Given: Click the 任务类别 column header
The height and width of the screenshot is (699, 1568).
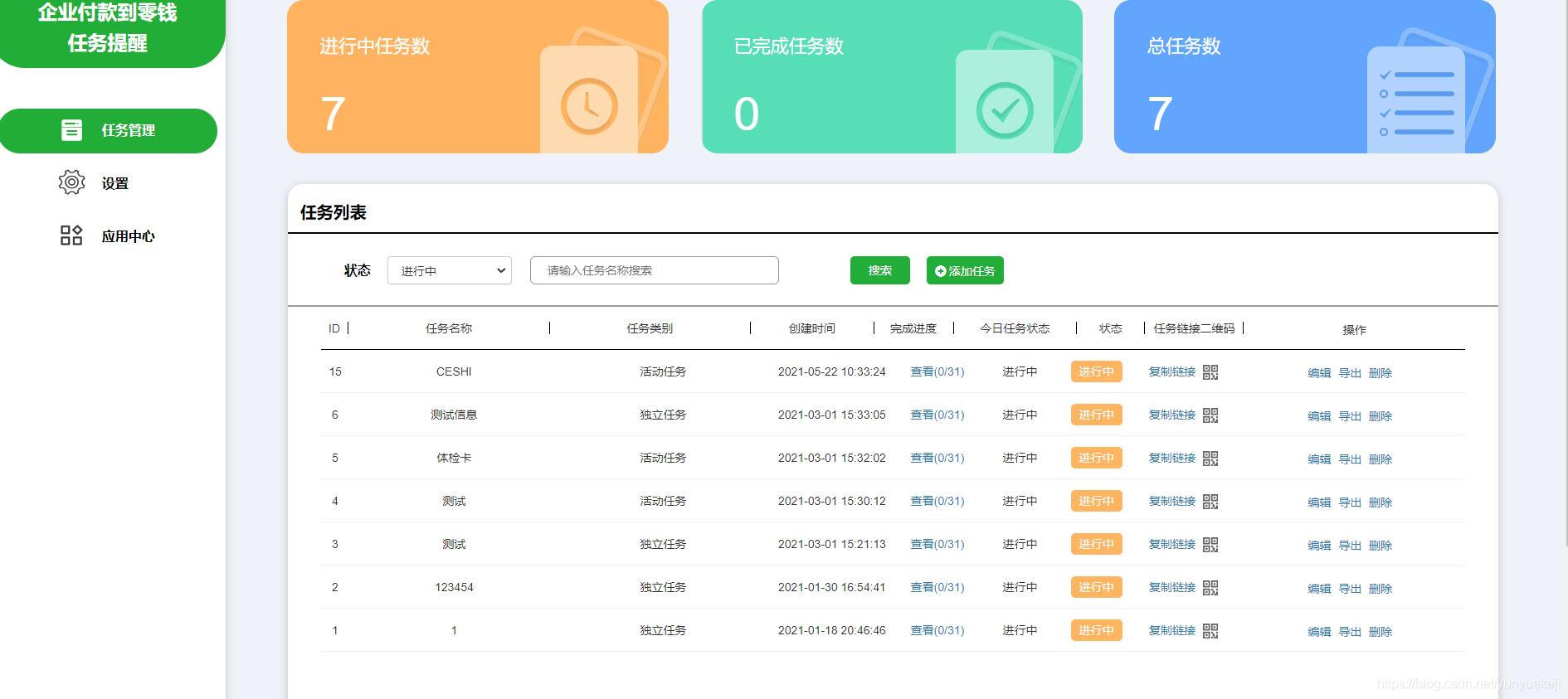Looking at the screenshot, I should coord(650,328).
